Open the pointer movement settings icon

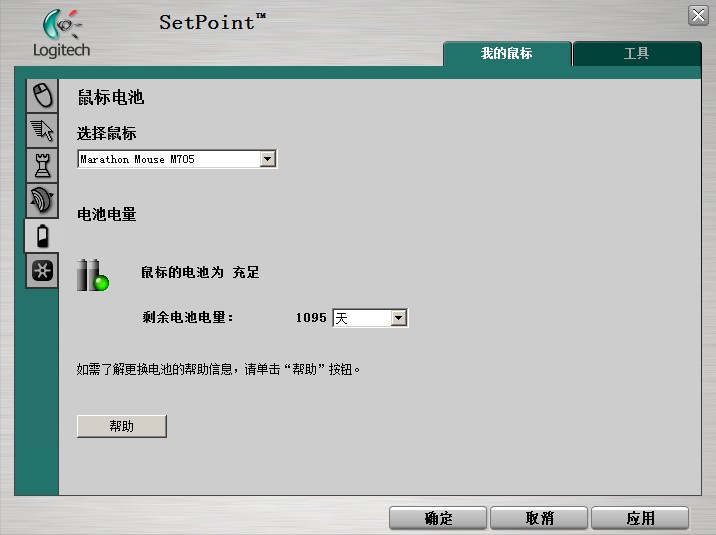[x=42, y=131]
